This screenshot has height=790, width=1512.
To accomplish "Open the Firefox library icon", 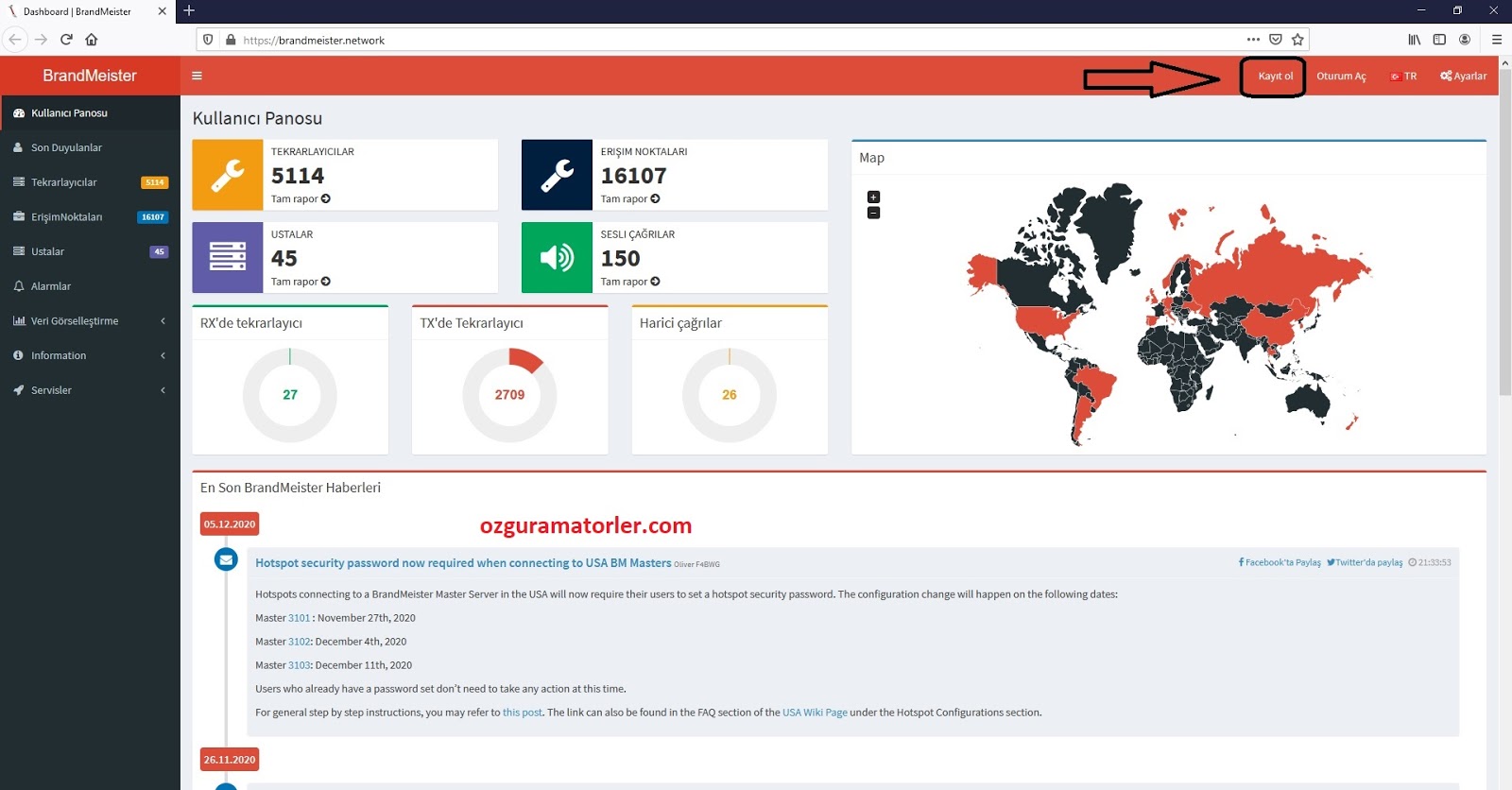I will click(1415, 40).
